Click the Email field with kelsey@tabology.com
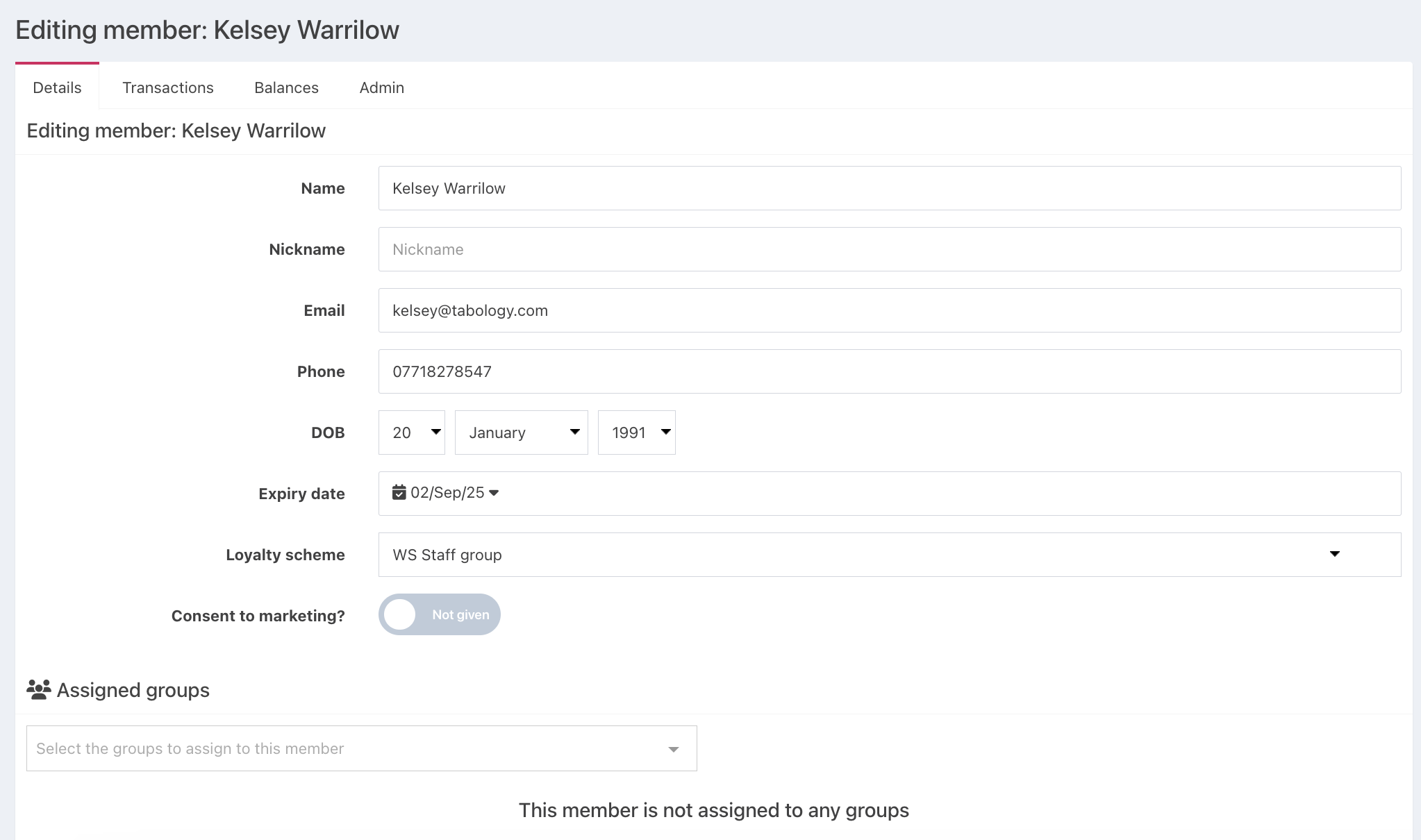This screenshot has width=1421, height=840. click(x=890, y=310)
